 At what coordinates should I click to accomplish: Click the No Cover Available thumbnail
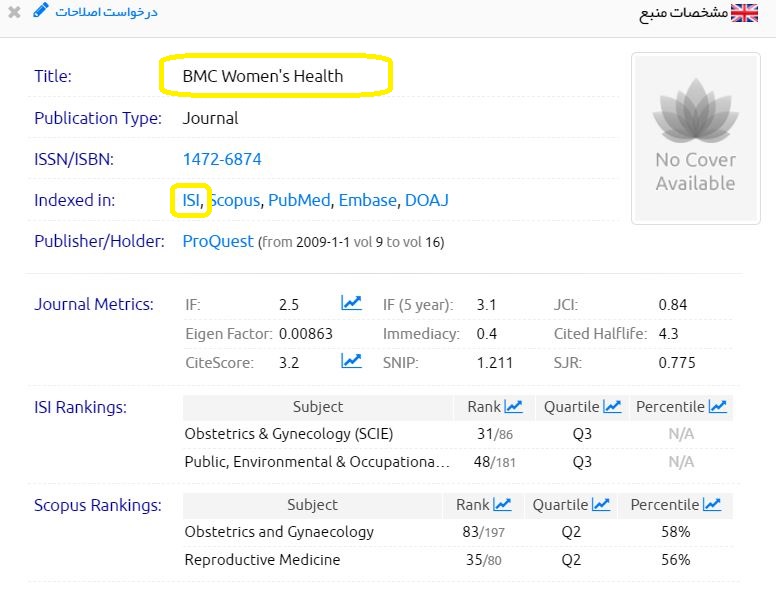(x=695, y=138)
